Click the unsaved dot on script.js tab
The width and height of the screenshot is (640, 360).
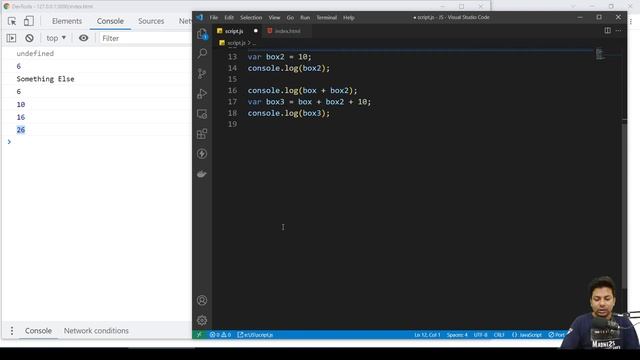pos(256,31)
